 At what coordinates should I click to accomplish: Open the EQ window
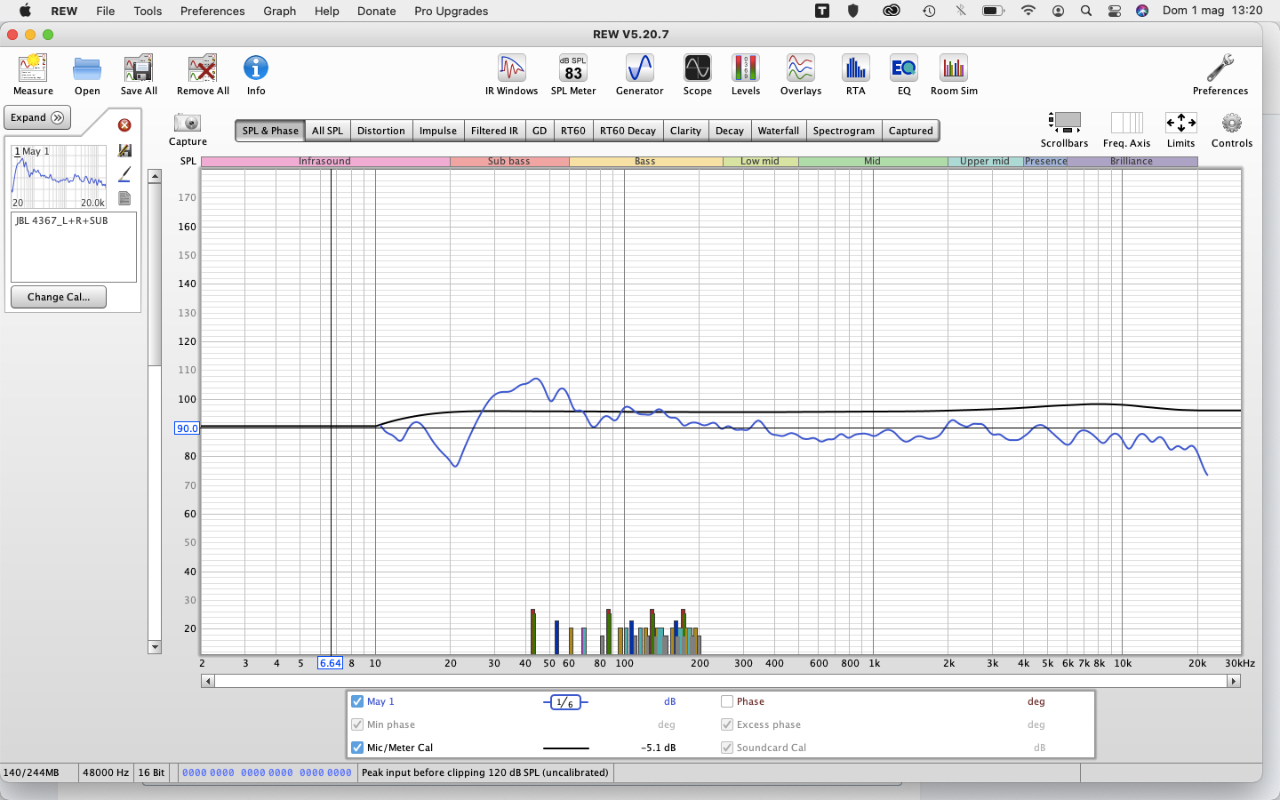904,75
